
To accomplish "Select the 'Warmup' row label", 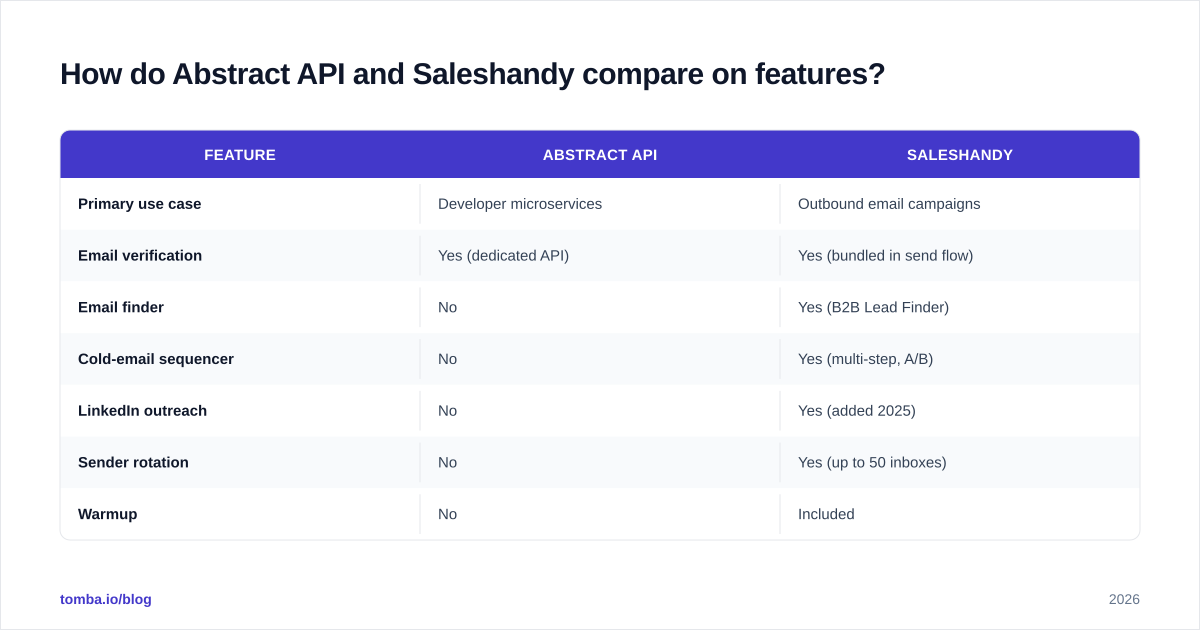I will click(108, 514).
